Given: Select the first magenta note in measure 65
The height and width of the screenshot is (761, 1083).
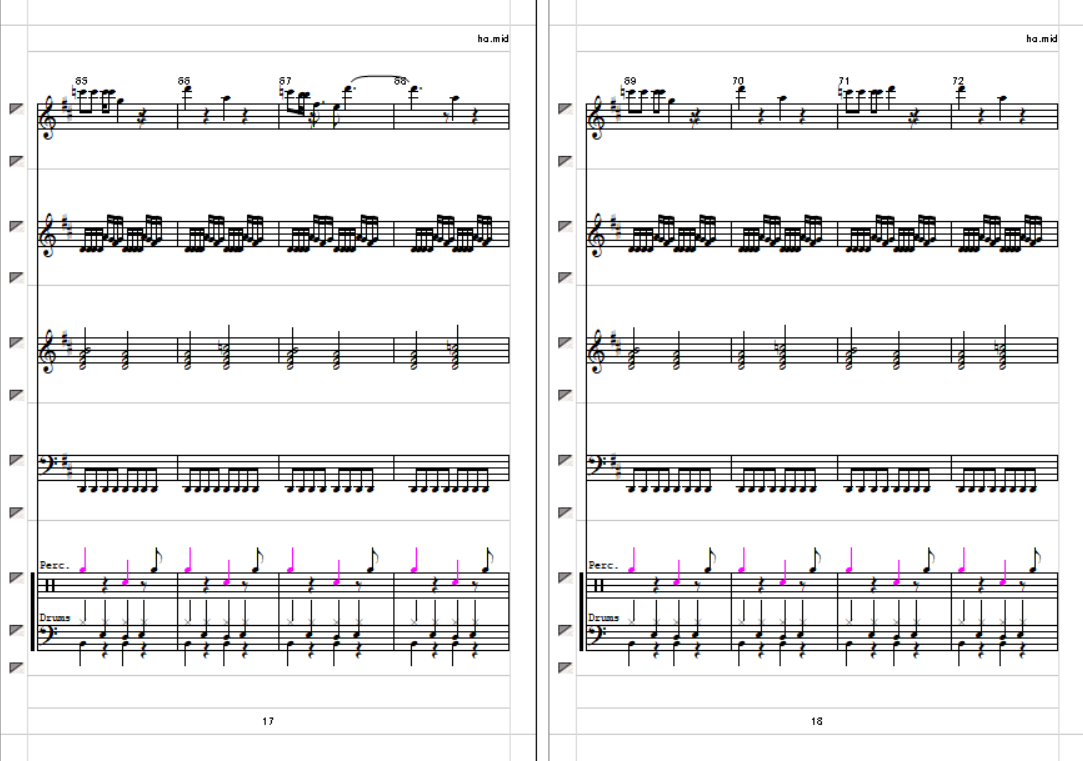Looking at the screenshot, I should (84, 560).
